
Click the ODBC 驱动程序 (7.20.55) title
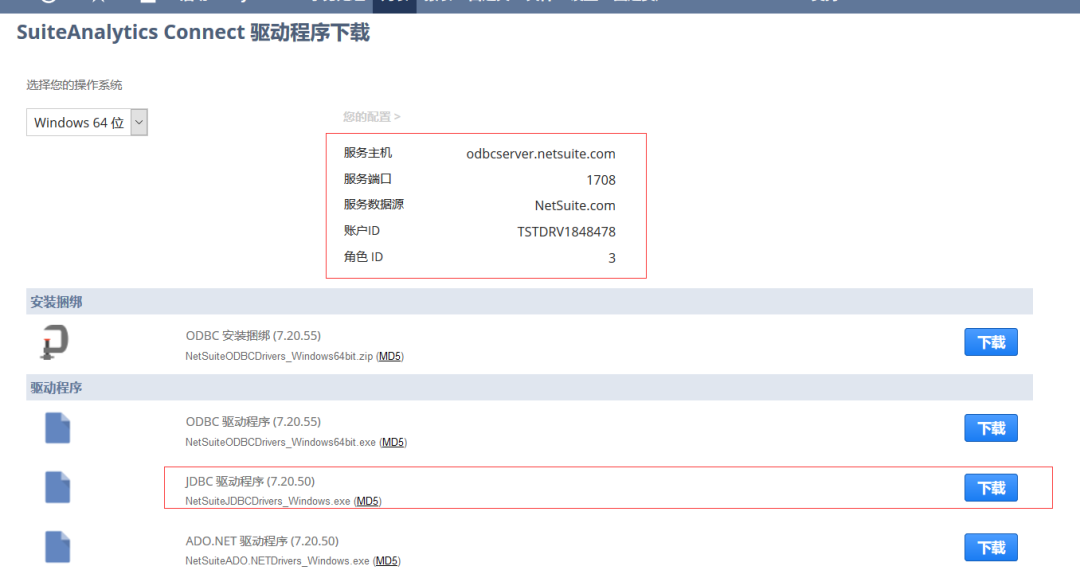[253, 422]
